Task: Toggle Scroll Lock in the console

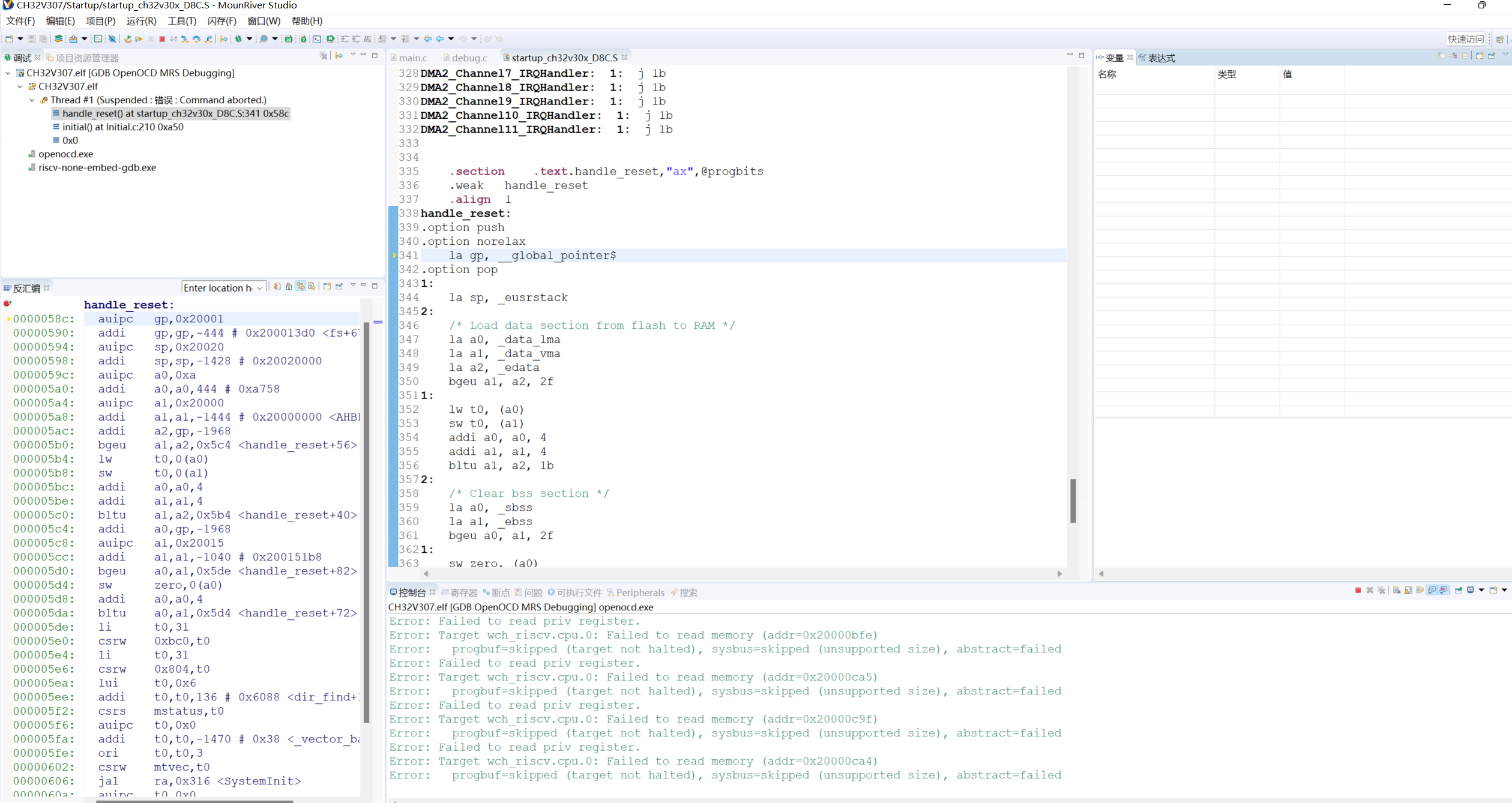Action: (x=1408, y=590)
